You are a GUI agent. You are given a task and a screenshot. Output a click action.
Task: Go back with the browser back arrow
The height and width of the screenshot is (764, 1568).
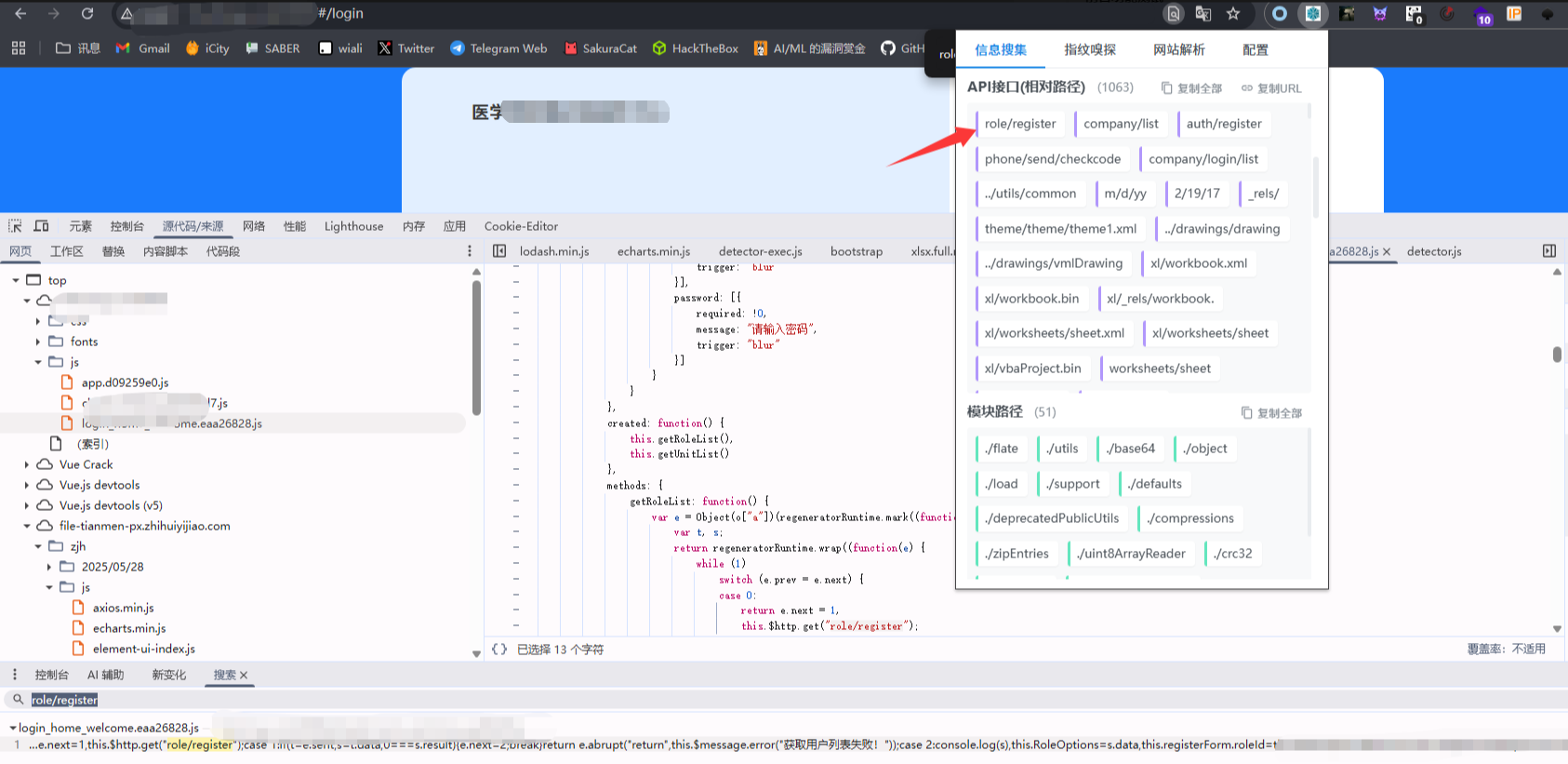click(20, 14)
